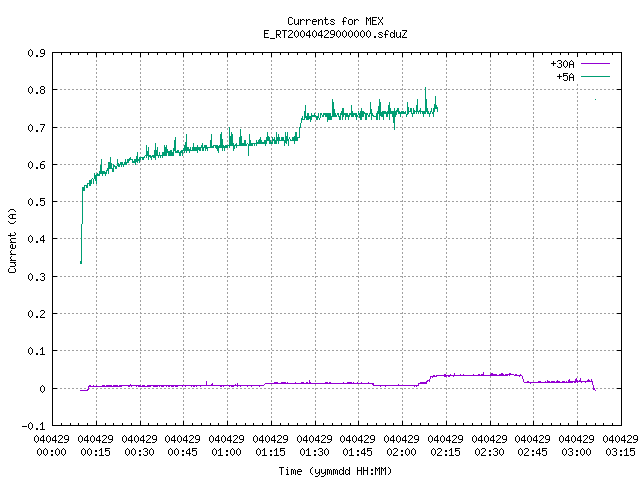Image resolution: width=640 pixels, height=480 pixels.
Task: Click the chart title 'Currents for MEX'
Action: click(x=335, y=21)
